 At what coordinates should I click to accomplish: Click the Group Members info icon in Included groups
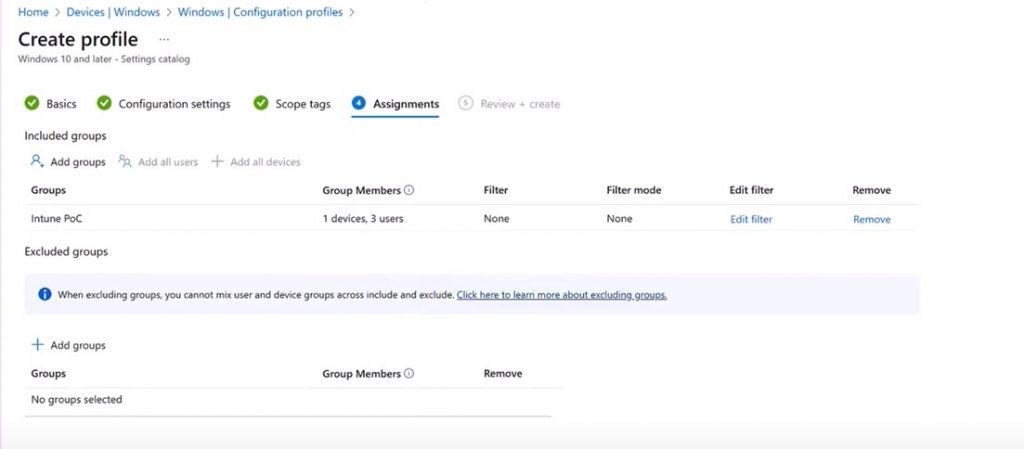(410, 190)
